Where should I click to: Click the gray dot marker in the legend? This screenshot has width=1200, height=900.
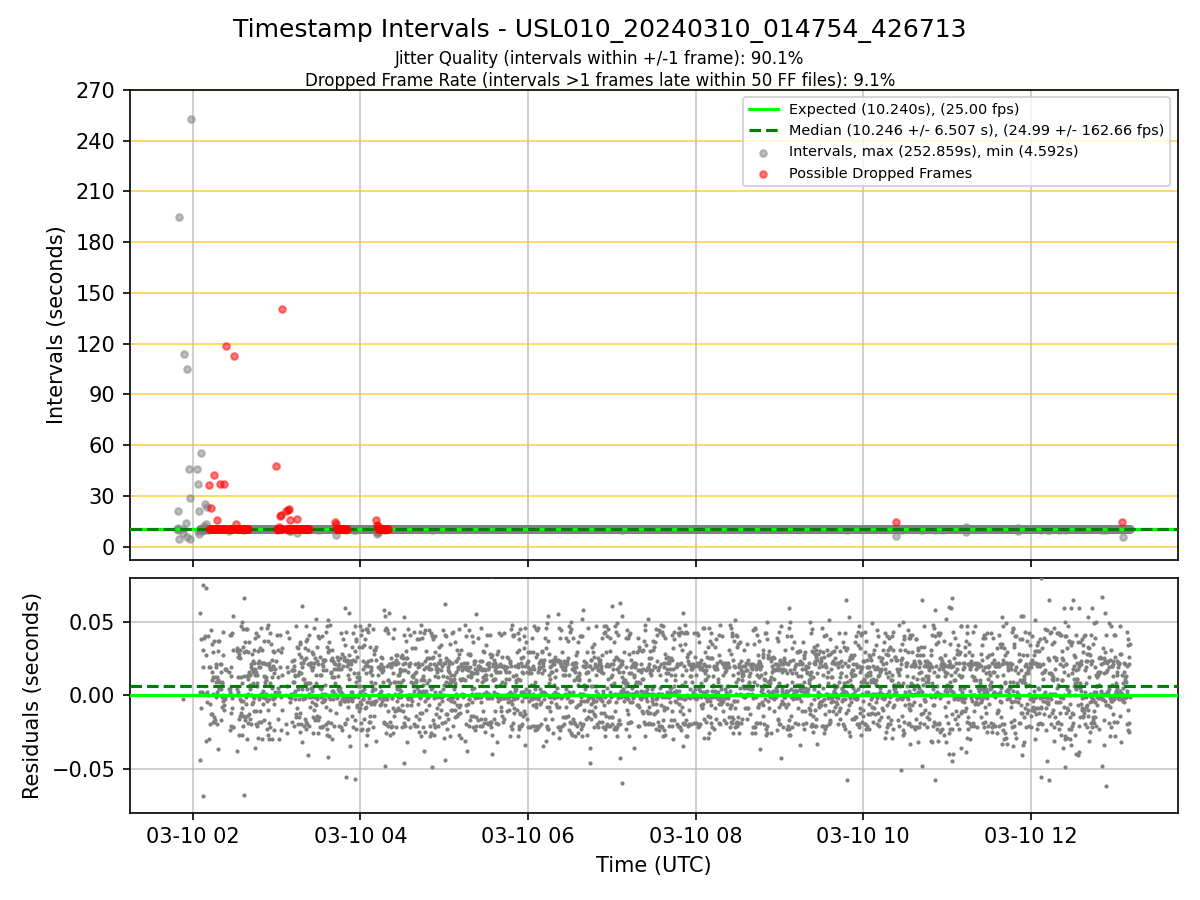click(x=764, y=153)
